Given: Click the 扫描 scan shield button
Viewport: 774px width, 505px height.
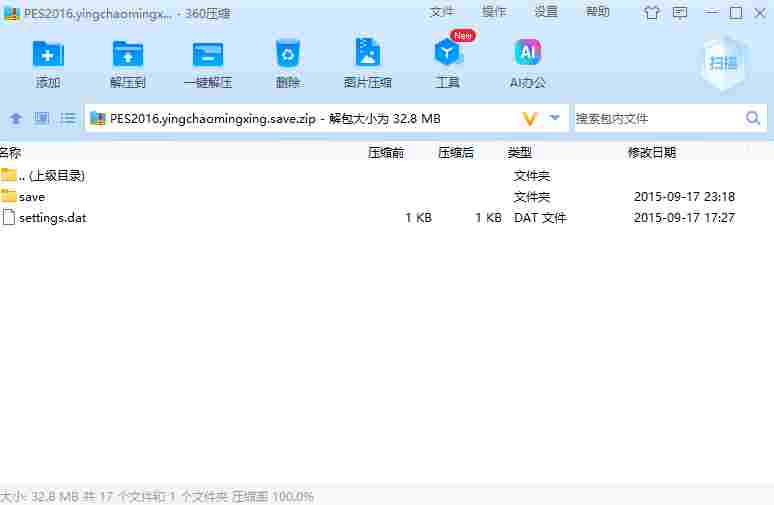Looking at the screenshot, I should coord(723,63).
